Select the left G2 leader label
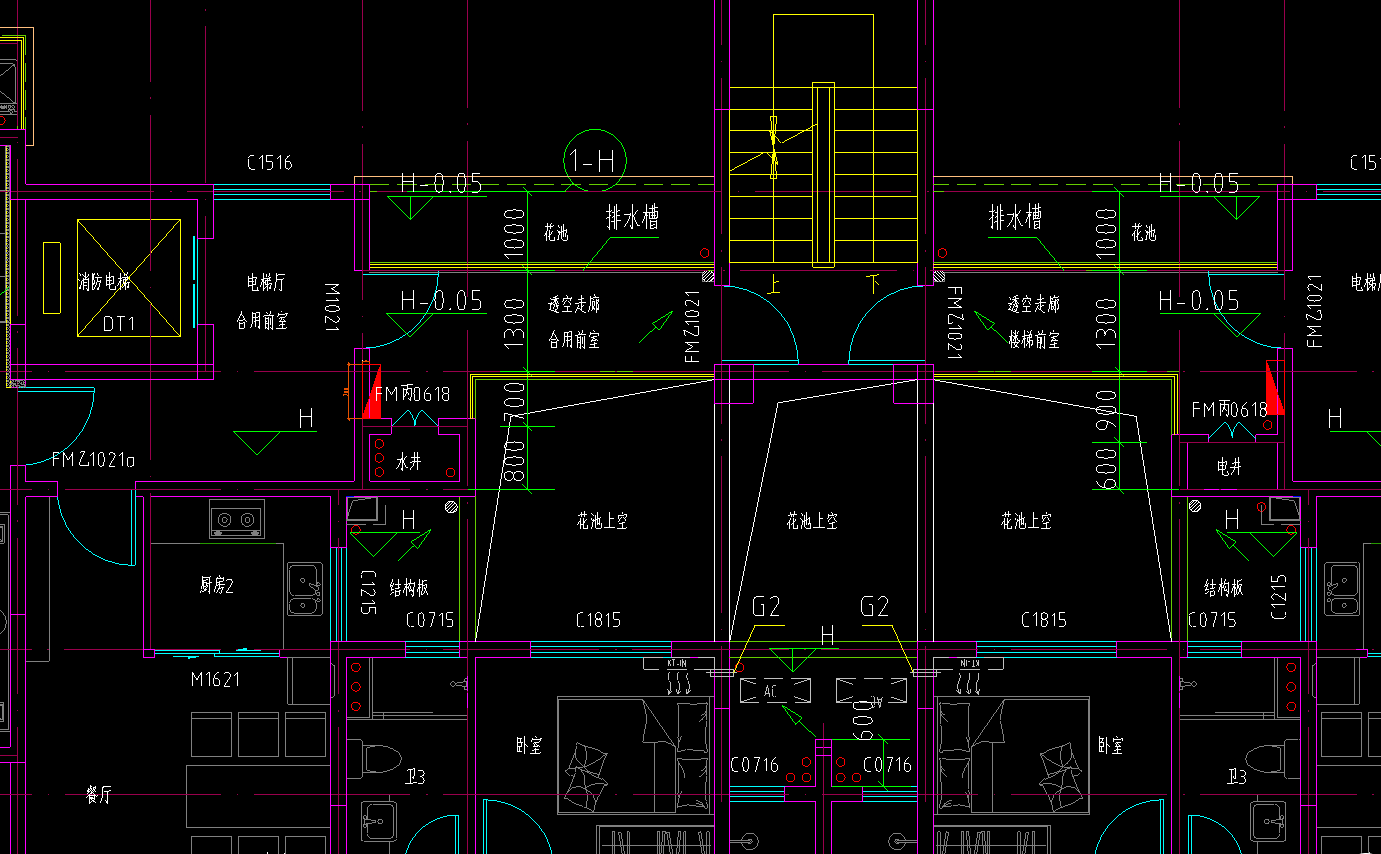The image size is (1381, 854). [766, 606]
